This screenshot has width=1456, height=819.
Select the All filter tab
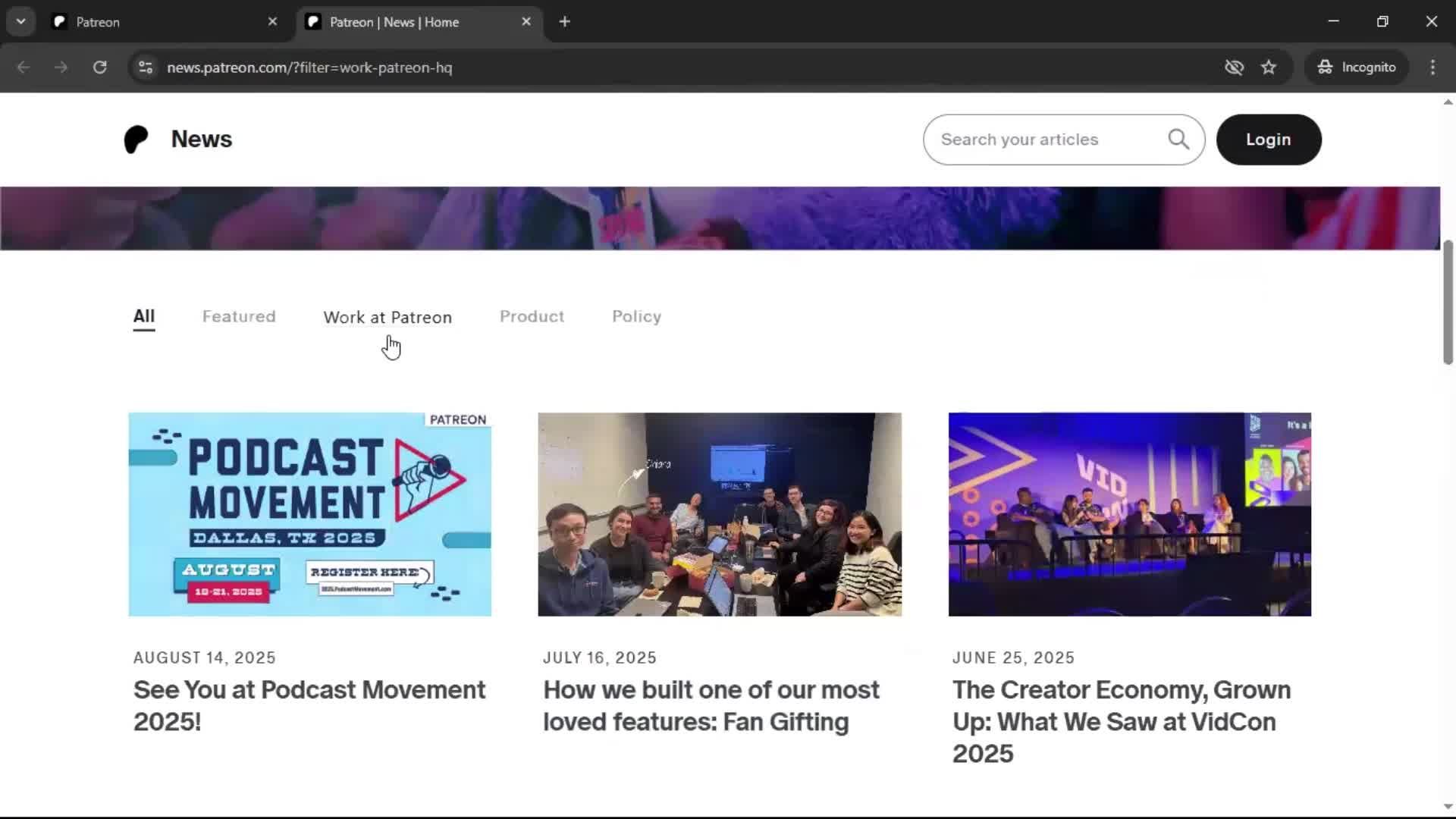point(144,316)
